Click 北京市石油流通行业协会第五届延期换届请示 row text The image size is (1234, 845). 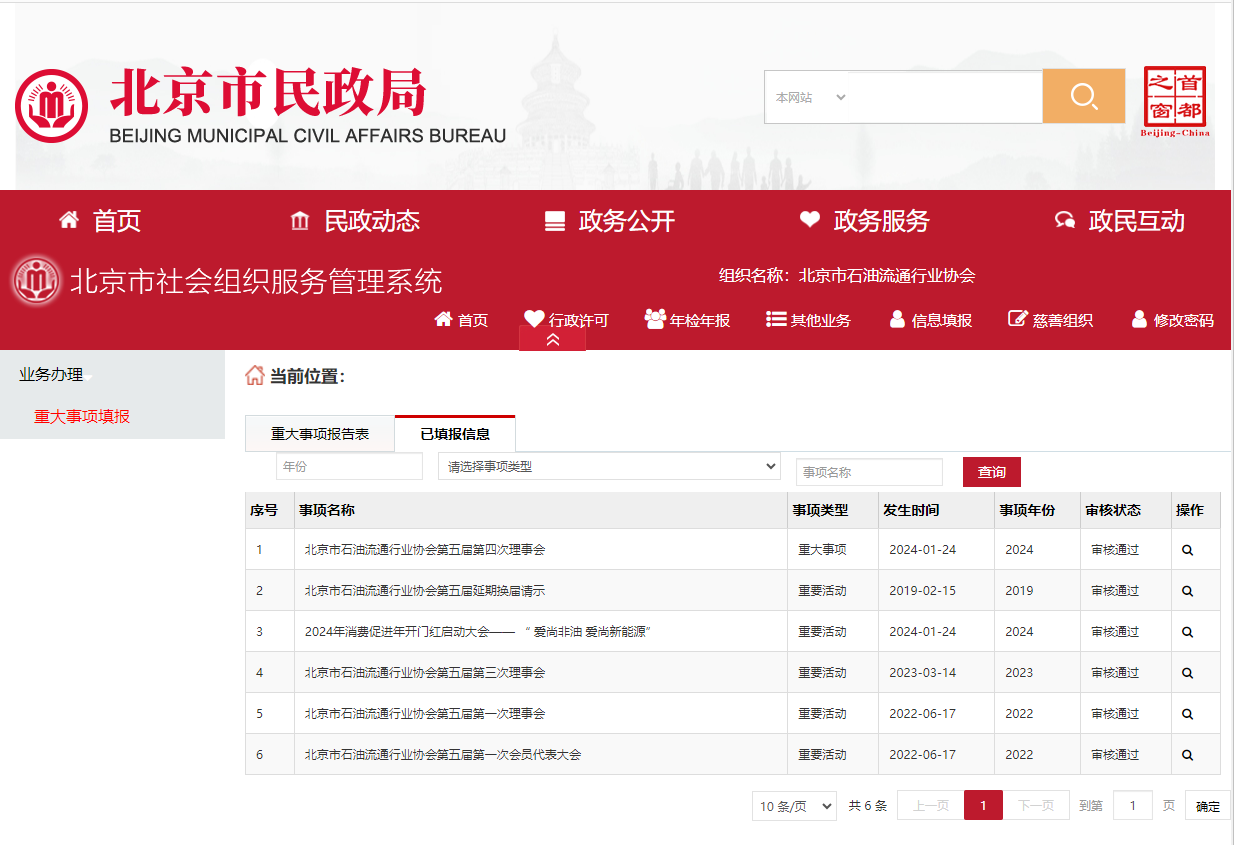425,591
